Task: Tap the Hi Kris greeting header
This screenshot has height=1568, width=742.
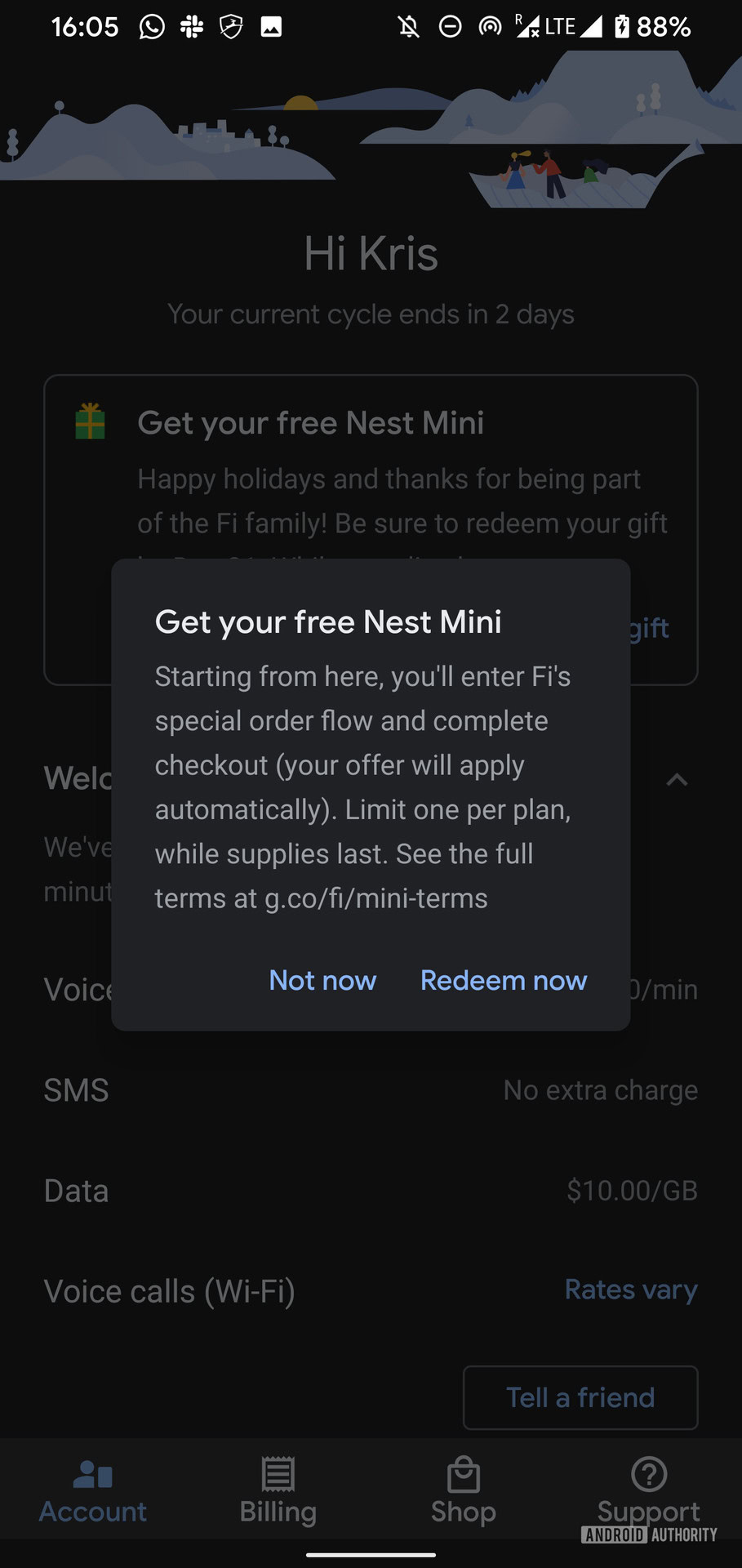Action: [371, 253]
